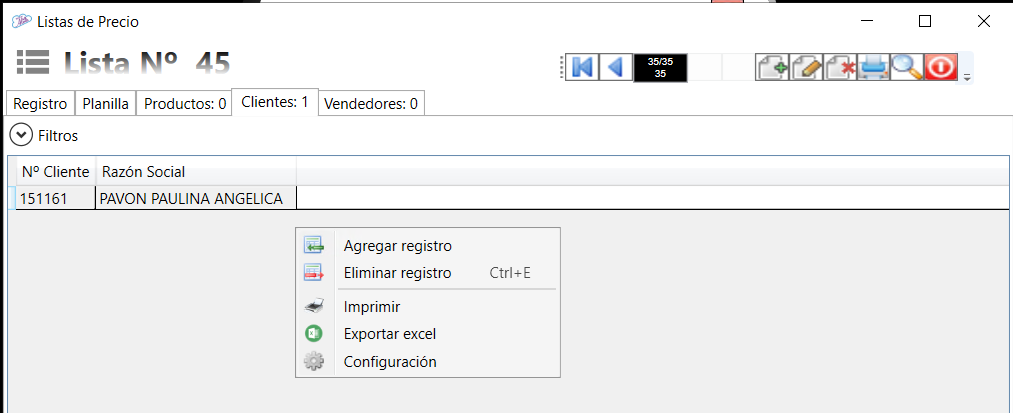Select Eliminar registro in context menu

[397, 273]
